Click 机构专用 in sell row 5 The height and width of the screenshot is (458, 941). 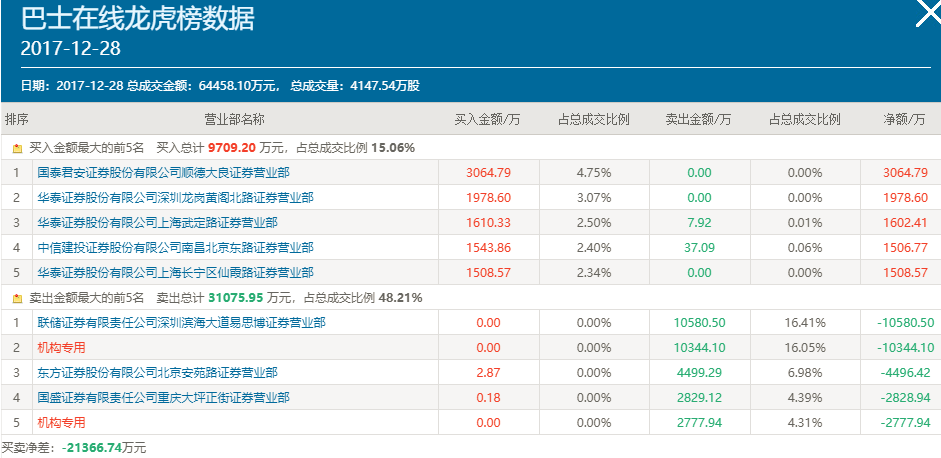(x=61, y=423)
